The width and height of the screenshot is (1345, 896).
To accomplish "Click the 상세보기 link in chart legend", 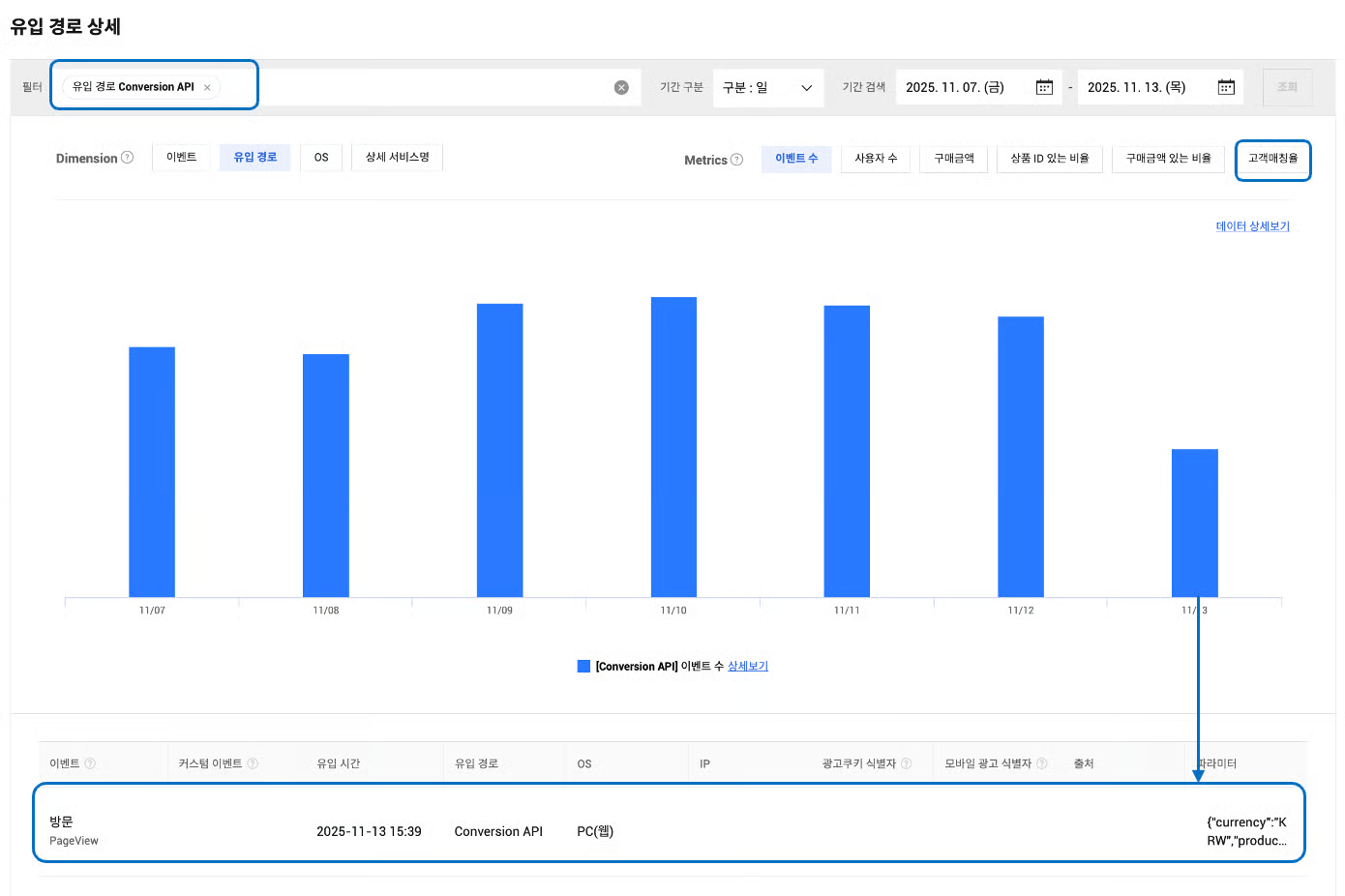I will (747, 666).
